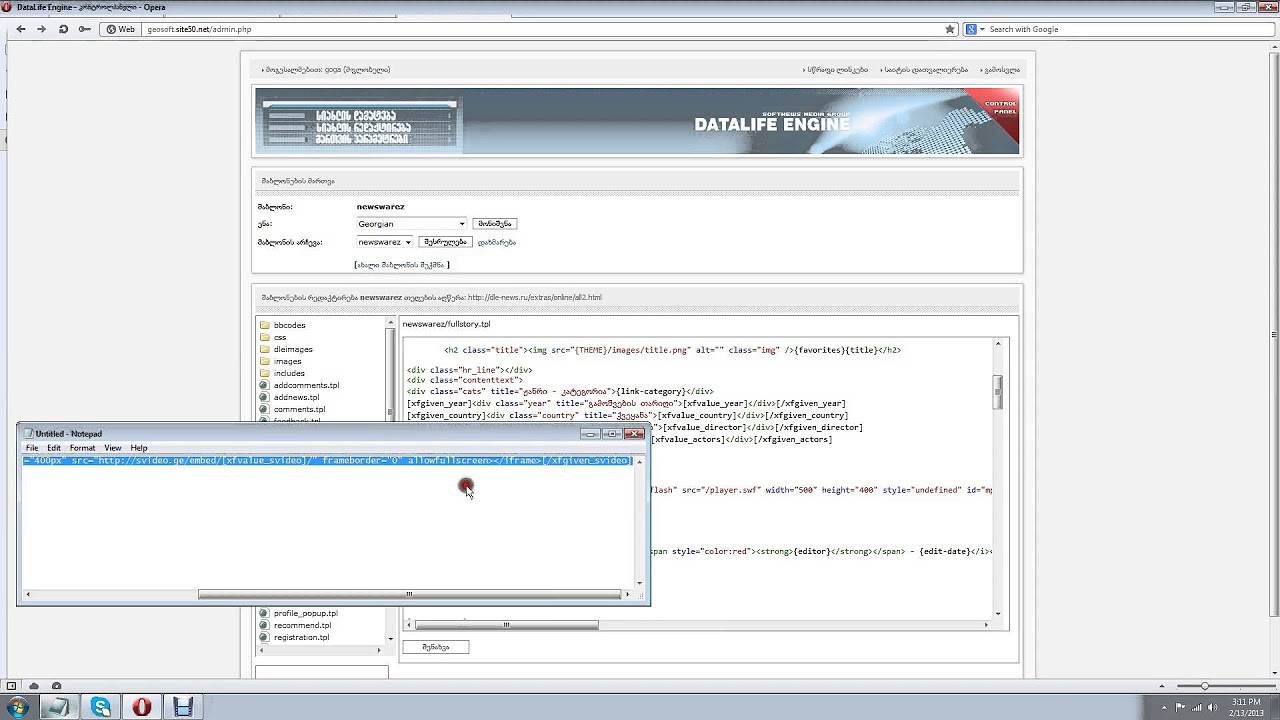Click the images folder icon
The image size is (1280, 720).
pyautogui.click(x=264, y=361)
